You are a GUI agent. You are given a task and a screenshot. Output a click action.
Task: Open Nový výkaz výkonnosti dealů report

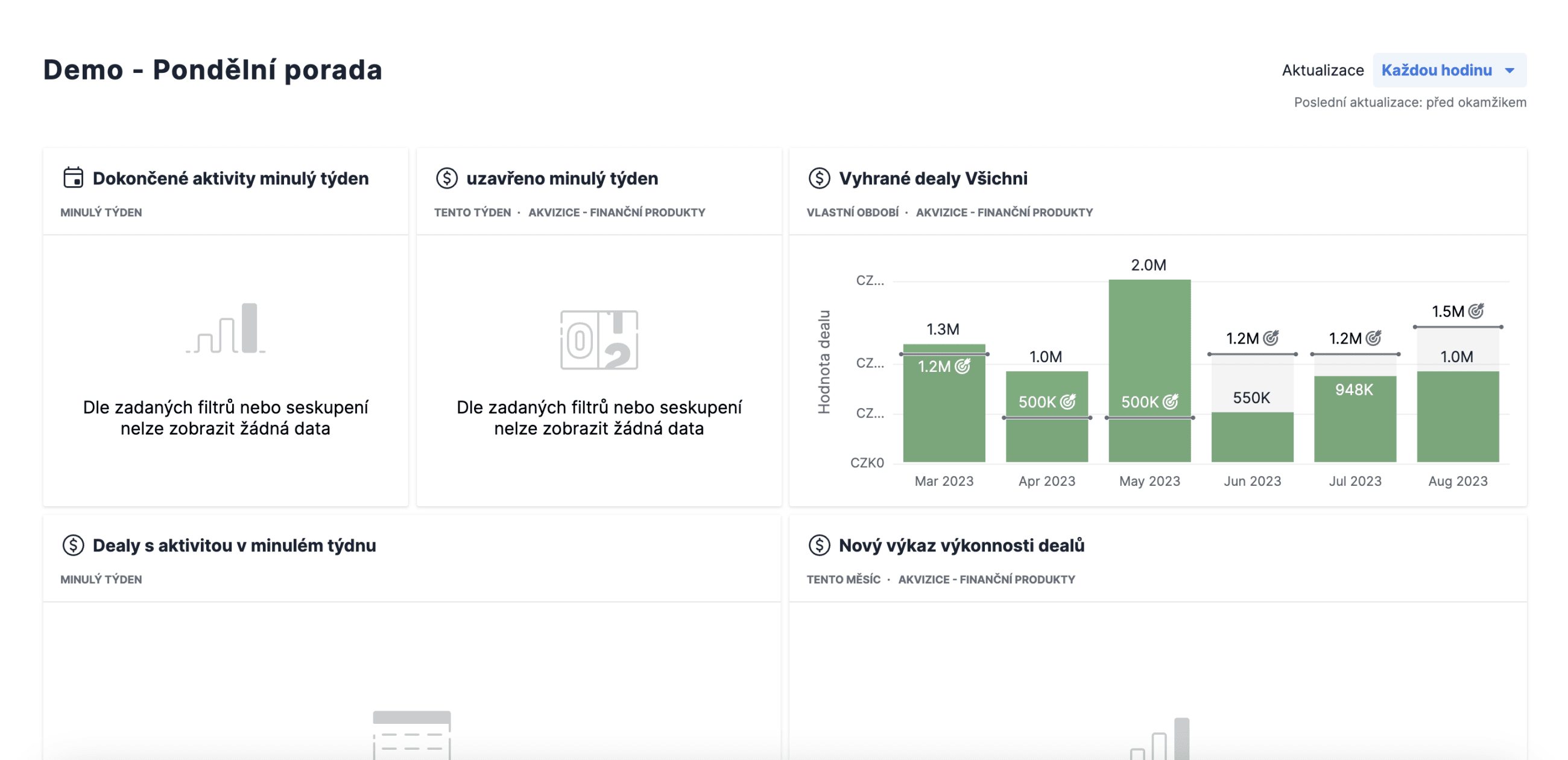(x=961, y=545)
